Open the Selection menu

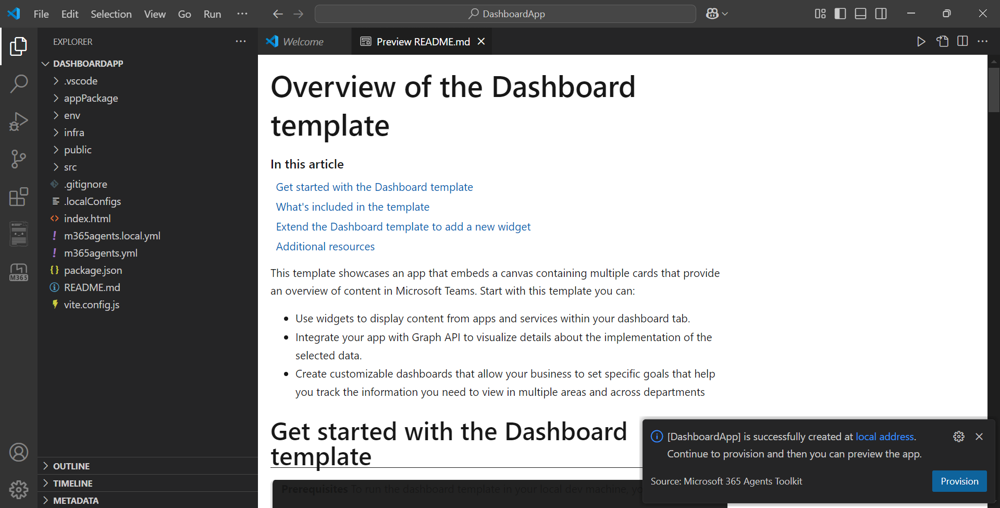click(111, 13)
